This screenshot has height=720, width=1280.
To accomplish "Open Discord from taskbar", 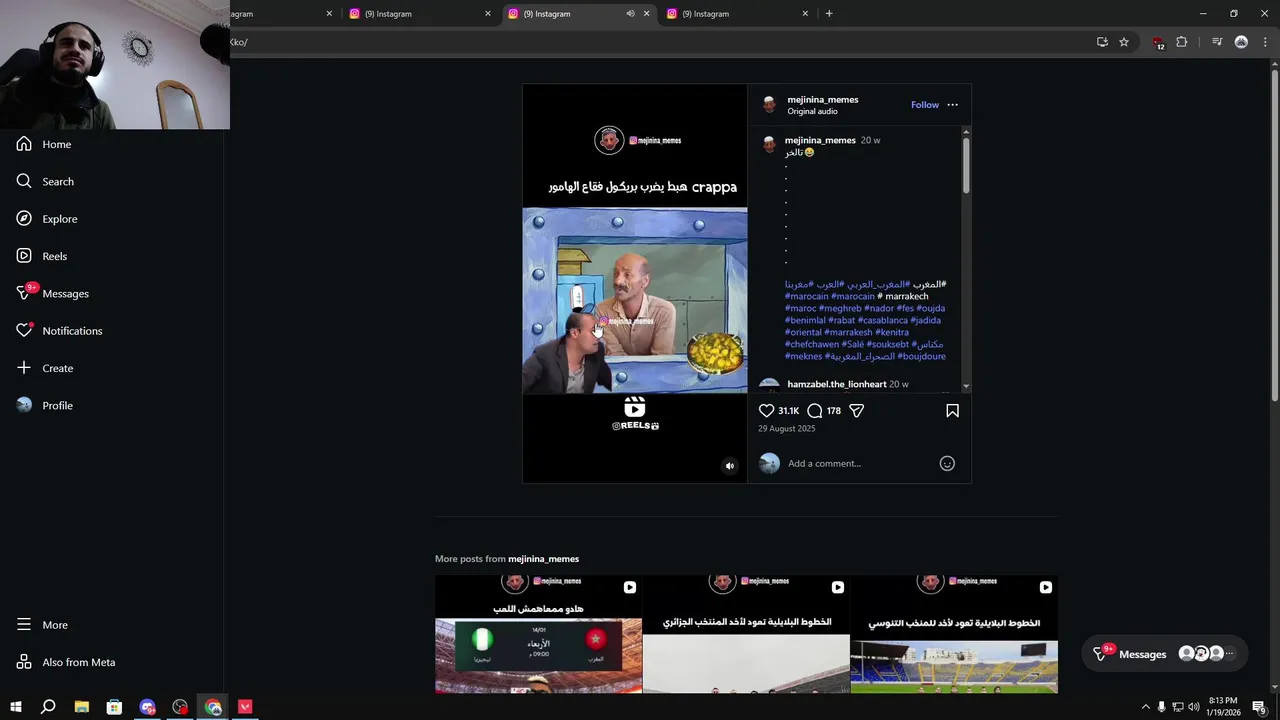I will [148, 707].
